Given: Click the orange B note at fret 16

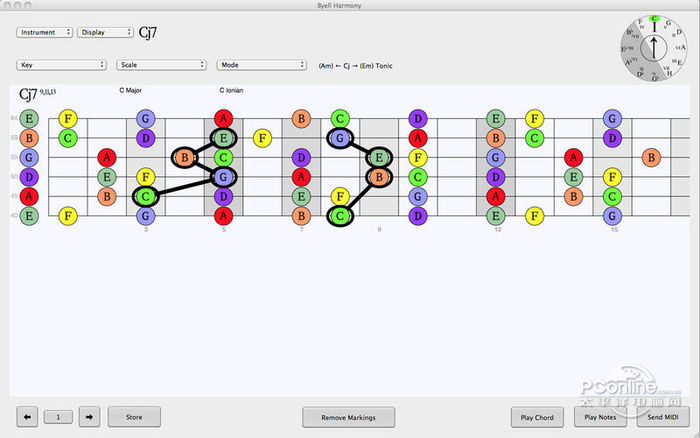Looking at the screenshot, I should [x=651, y=158].
